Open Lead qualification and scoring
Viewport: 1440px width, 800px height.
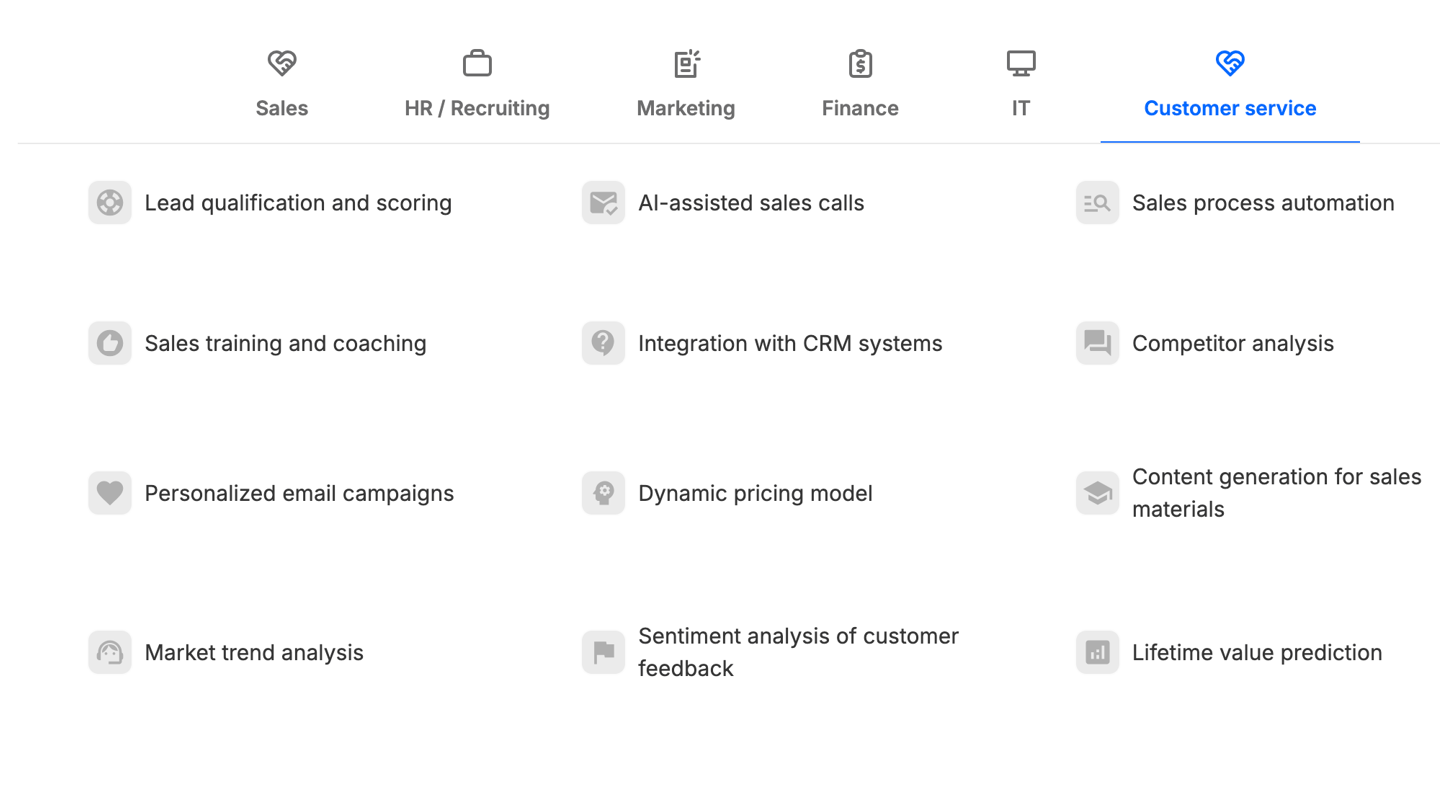pos(298,203)
